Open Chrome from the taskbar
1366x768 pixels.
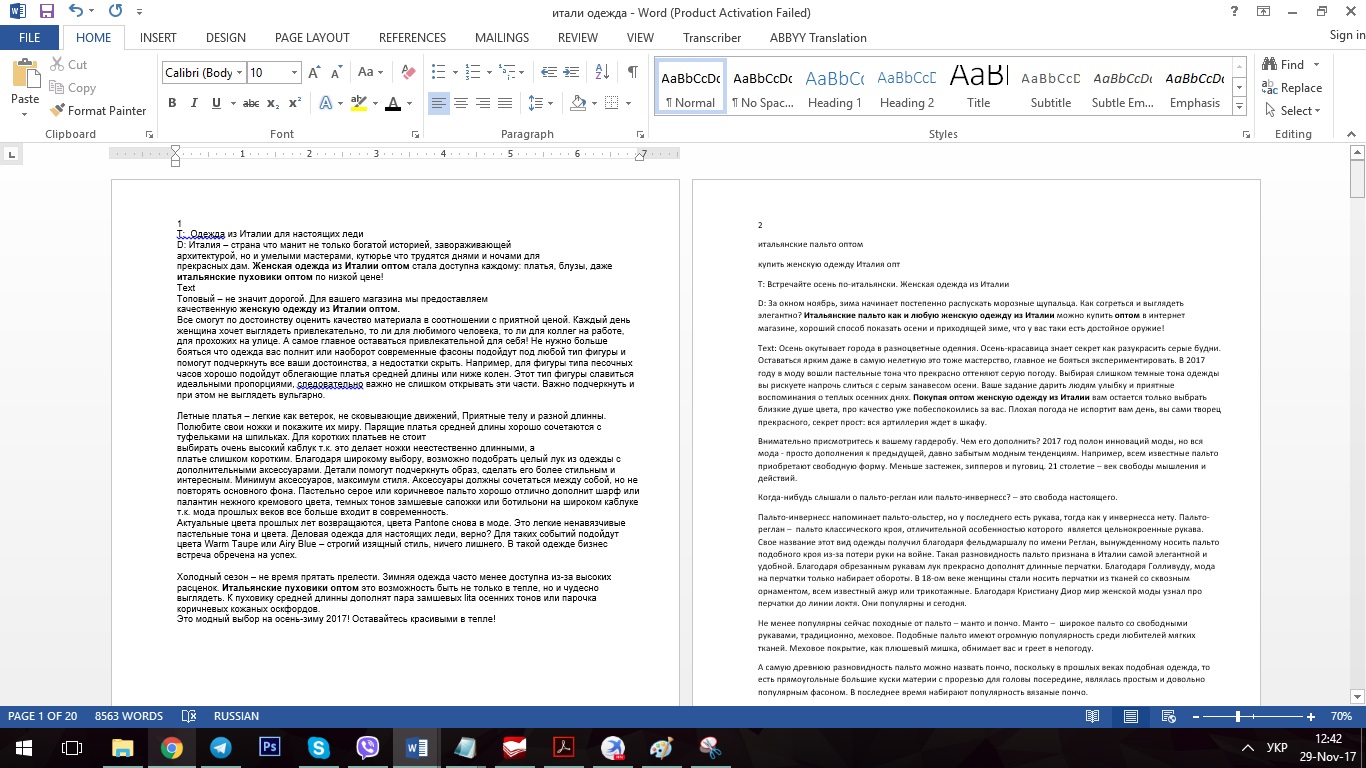(x=172, y=747)
